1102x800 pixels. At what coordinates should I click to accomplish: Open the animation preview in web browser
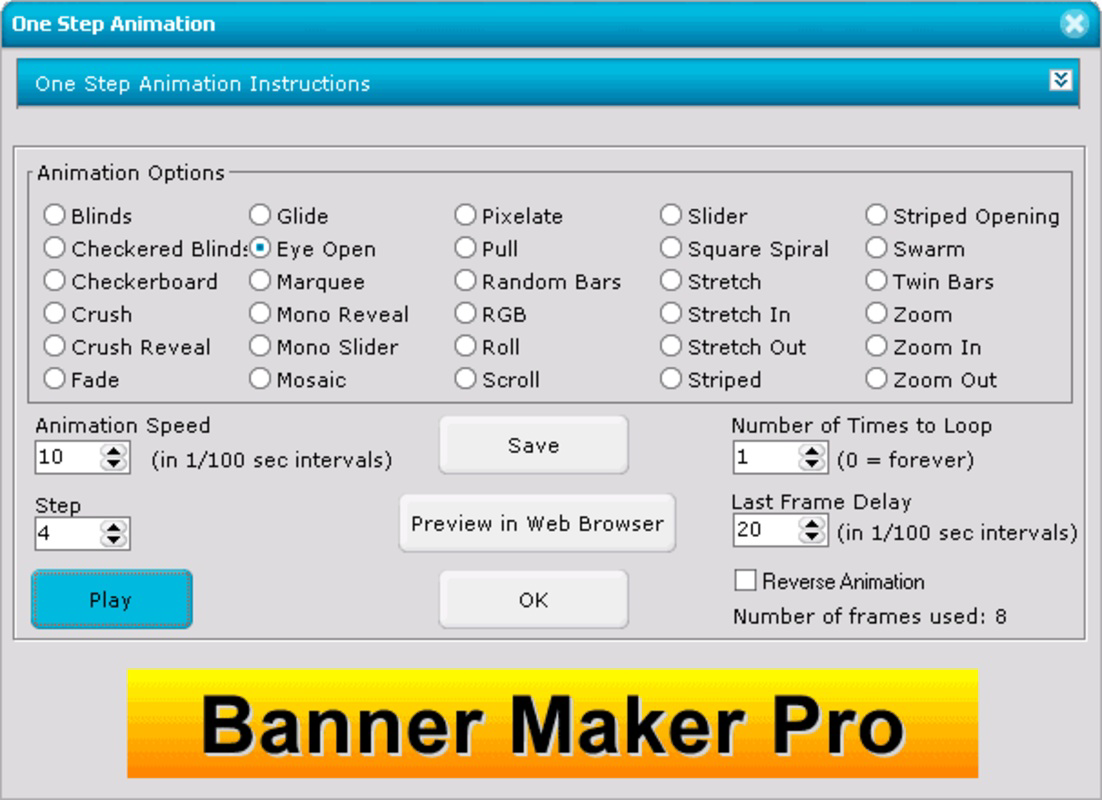[x=536, y=522]
